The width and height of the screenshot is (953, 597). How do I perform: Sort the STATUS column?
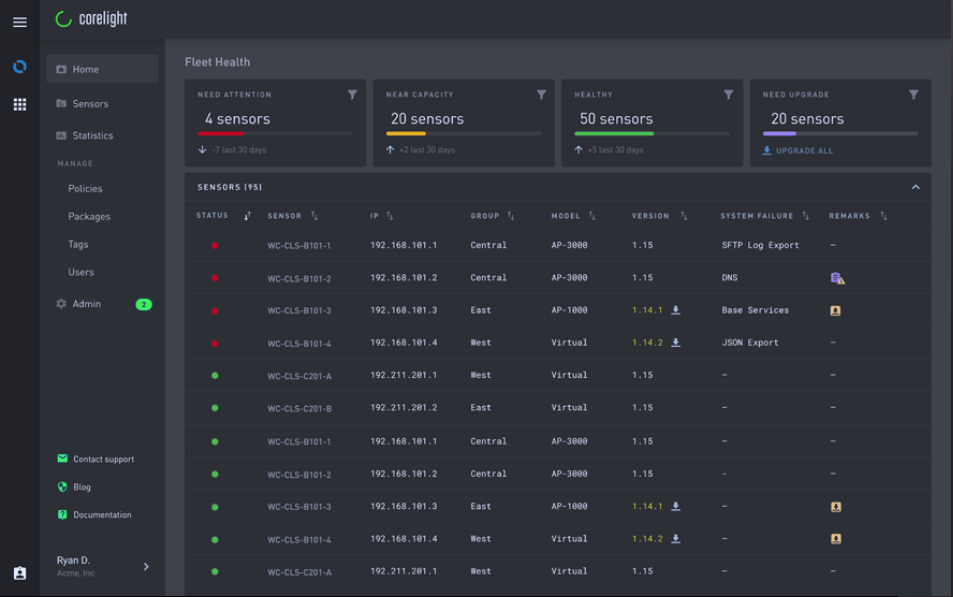coord(246,215)
